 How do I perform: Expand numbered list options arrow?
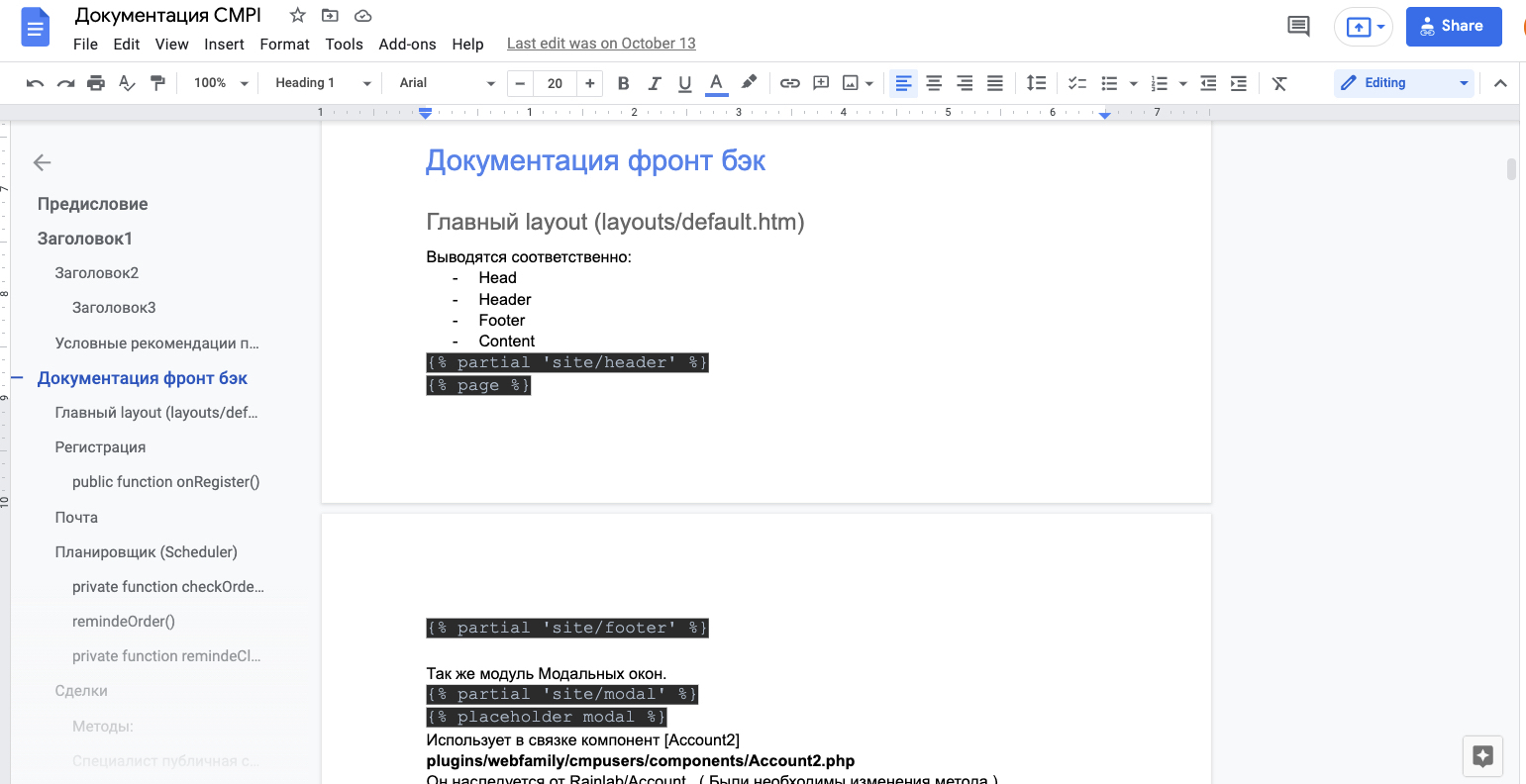[x=1183, y=84]
